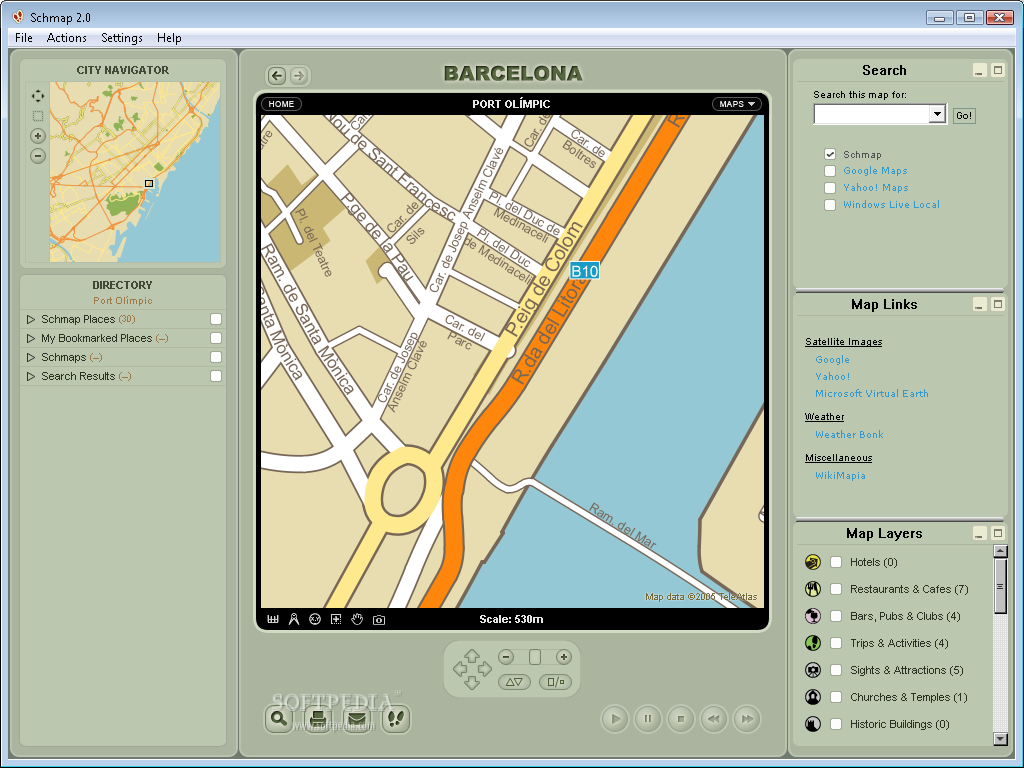This screenshot has width=1024, height=768.
Task: Select the hand grab tool in map toolbar
Action: click(357, 619)
